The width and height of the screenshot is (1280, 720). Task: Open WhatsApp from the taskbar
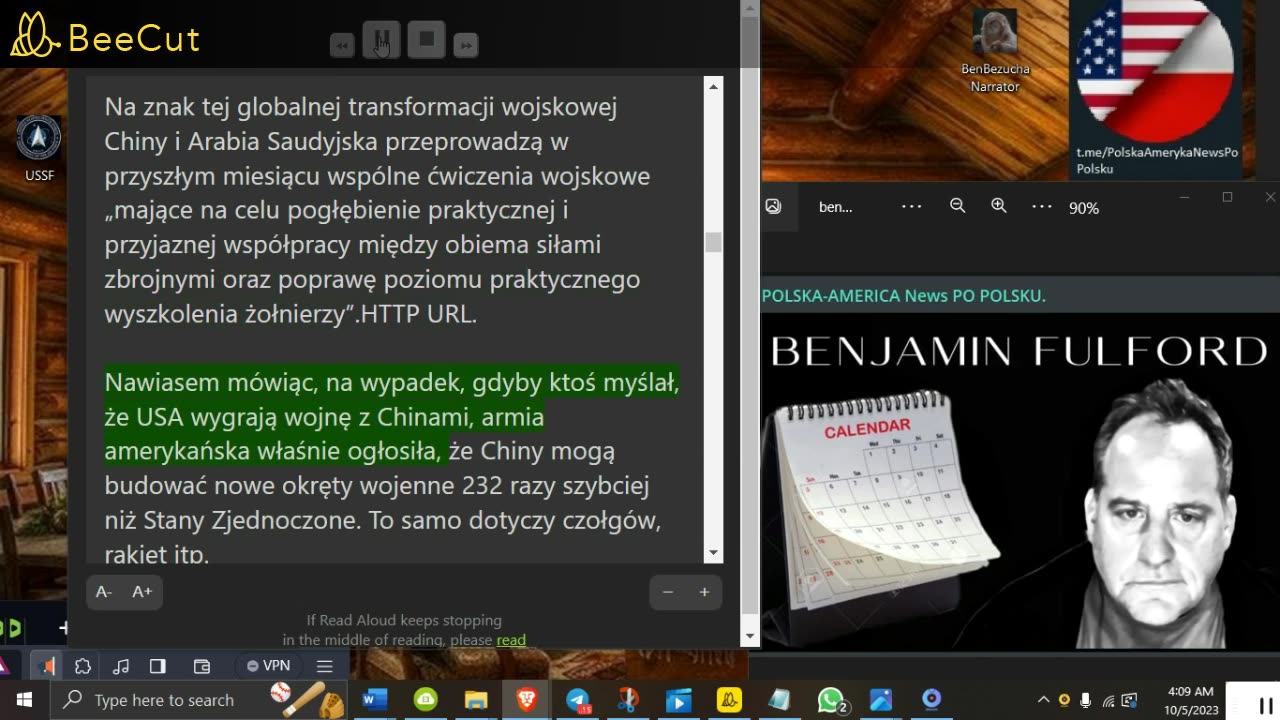pos(831,700)
